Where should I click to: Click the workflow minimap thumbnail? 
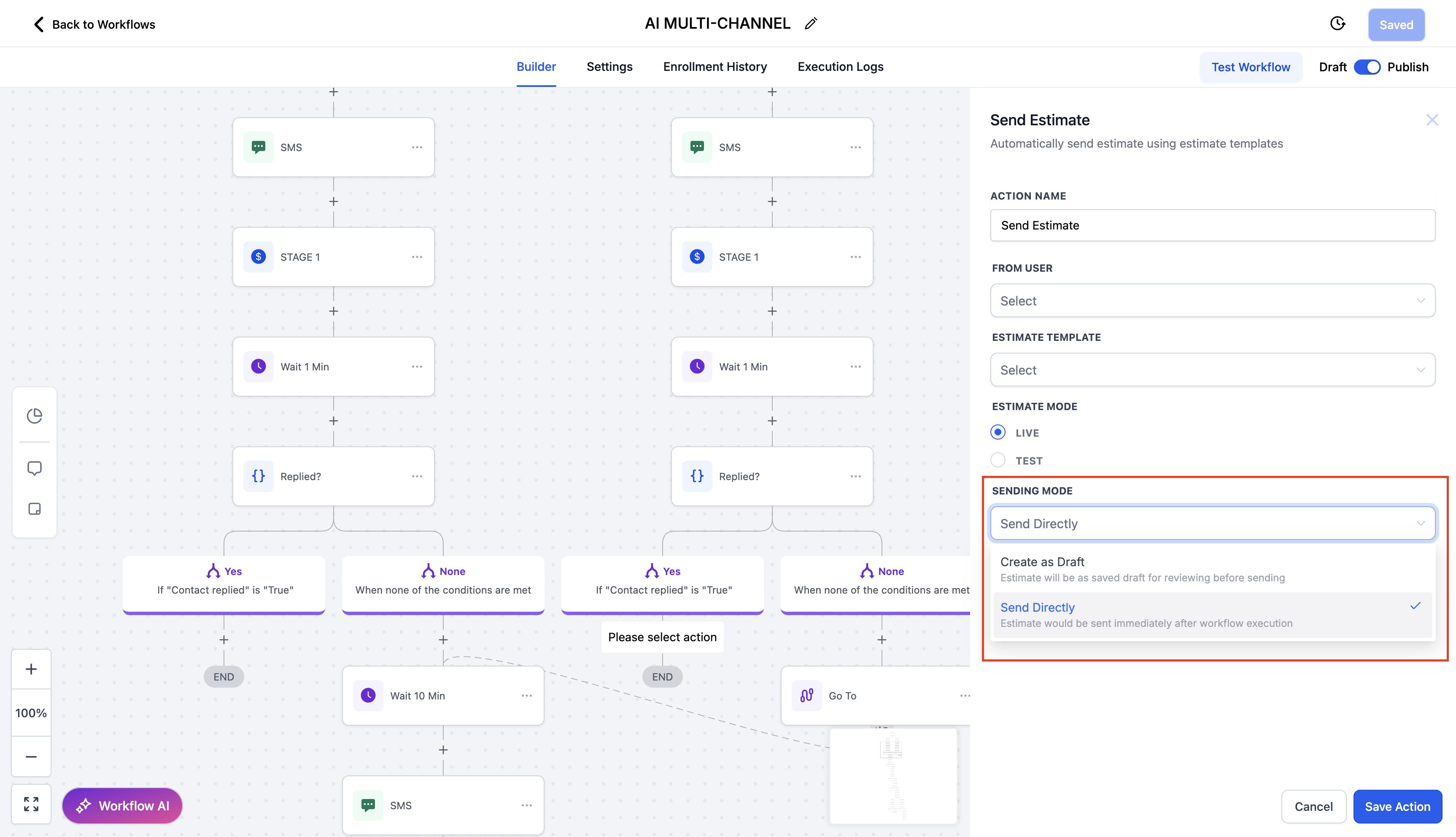pos(893,776)
